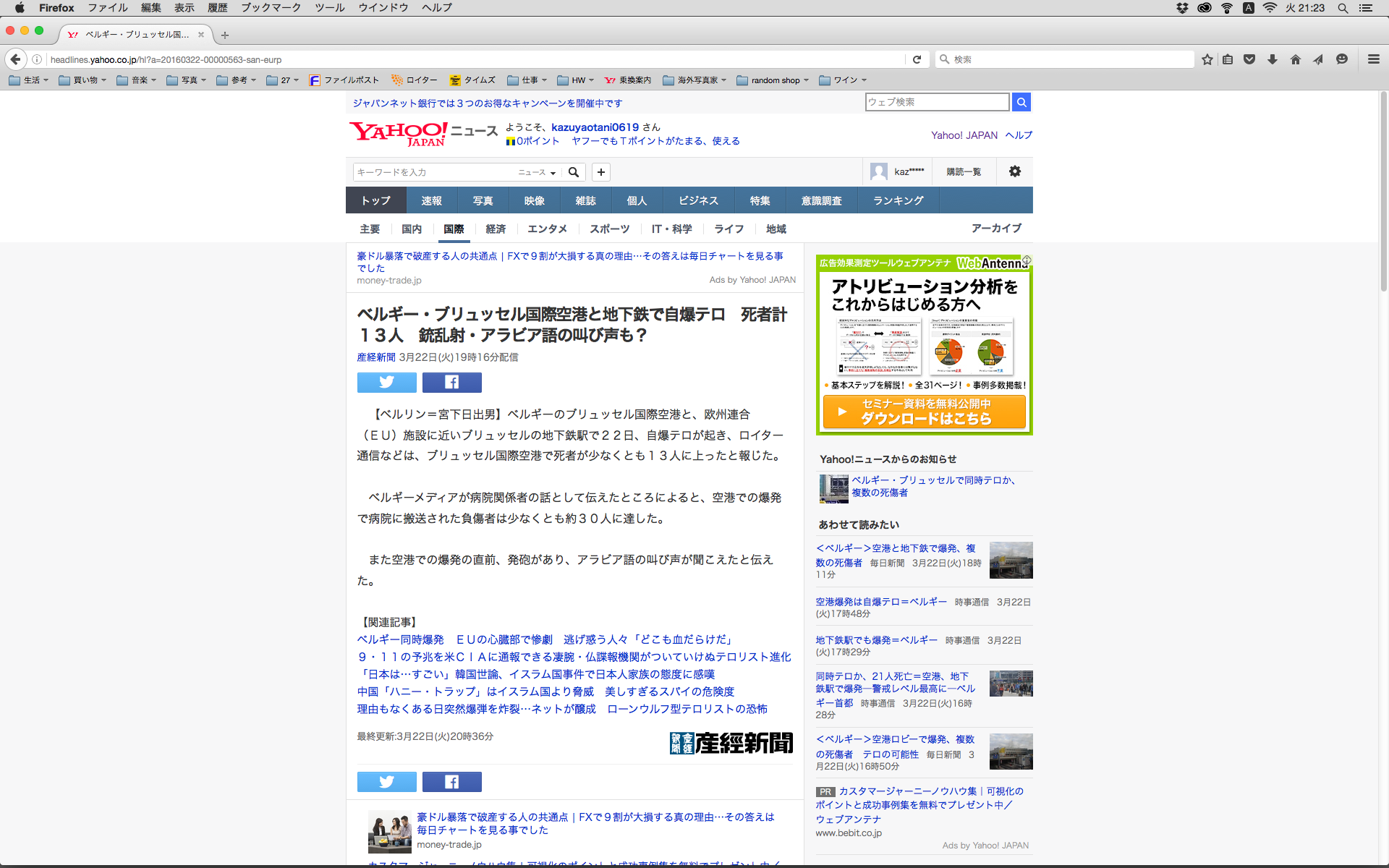Image resolution: width=1389 pixels, height=868 pixels.
Task: Go to the Firefox home icon
Action: click(x=1295, y=59)
